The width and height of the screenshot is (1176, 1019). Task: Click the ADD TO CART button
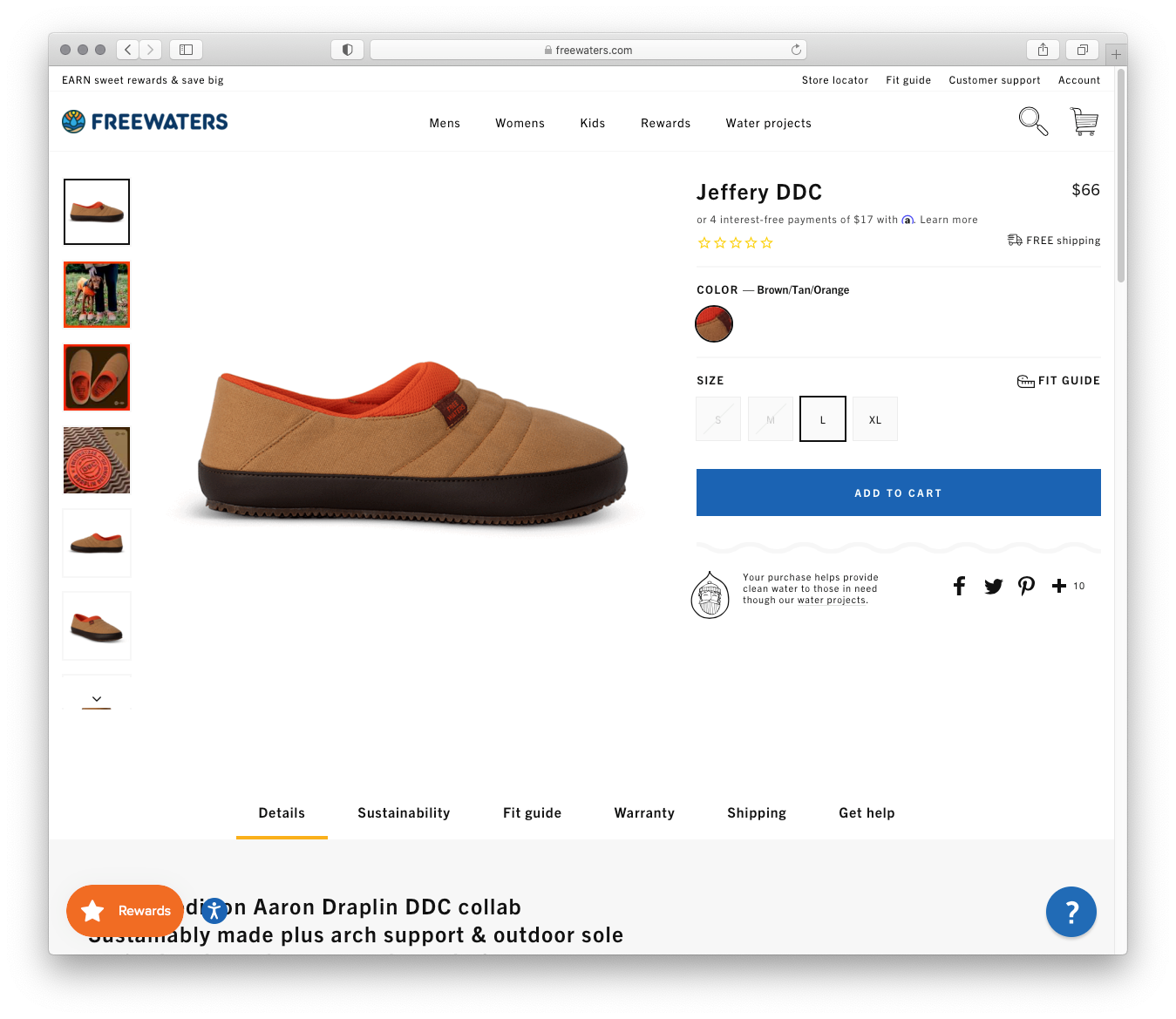(x=899, y=493)
